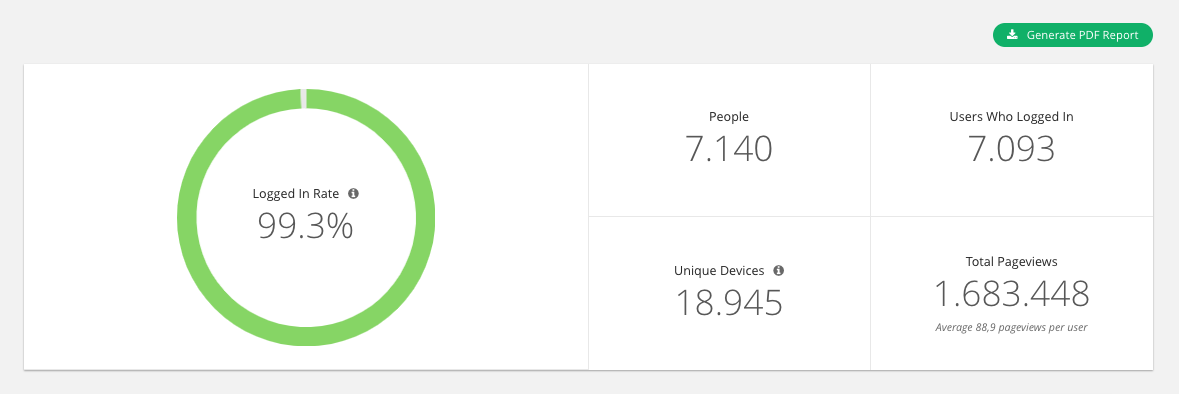Click the People label

coord(729,117)
